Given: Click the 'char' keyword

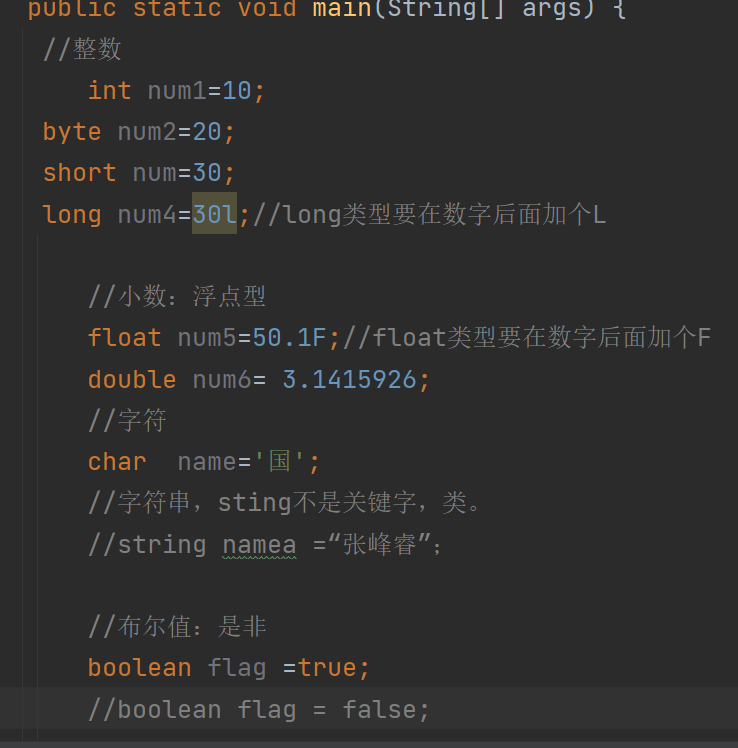Looking at the screenshot, I should click(117, 461).
